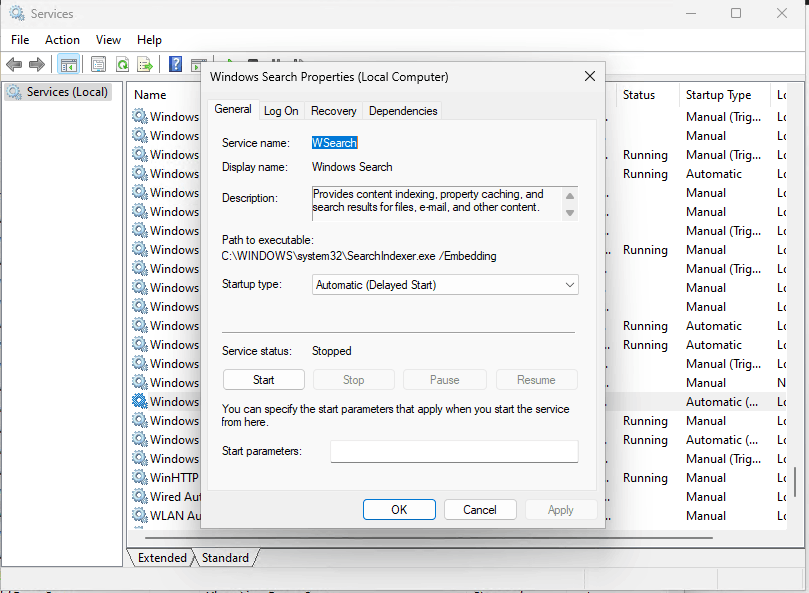Click the gear icon of WinHTTP service row
The image size is (809, 593).
tap(140, 477)
